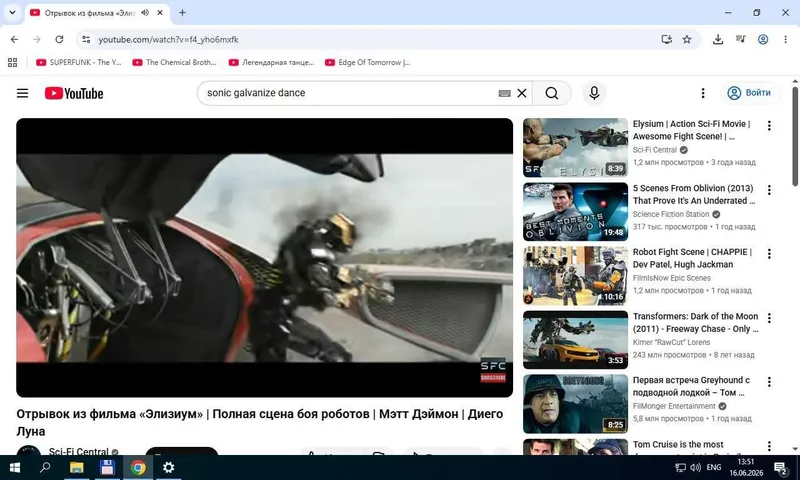Open Windows Start menu

click(x=14, y=467)
